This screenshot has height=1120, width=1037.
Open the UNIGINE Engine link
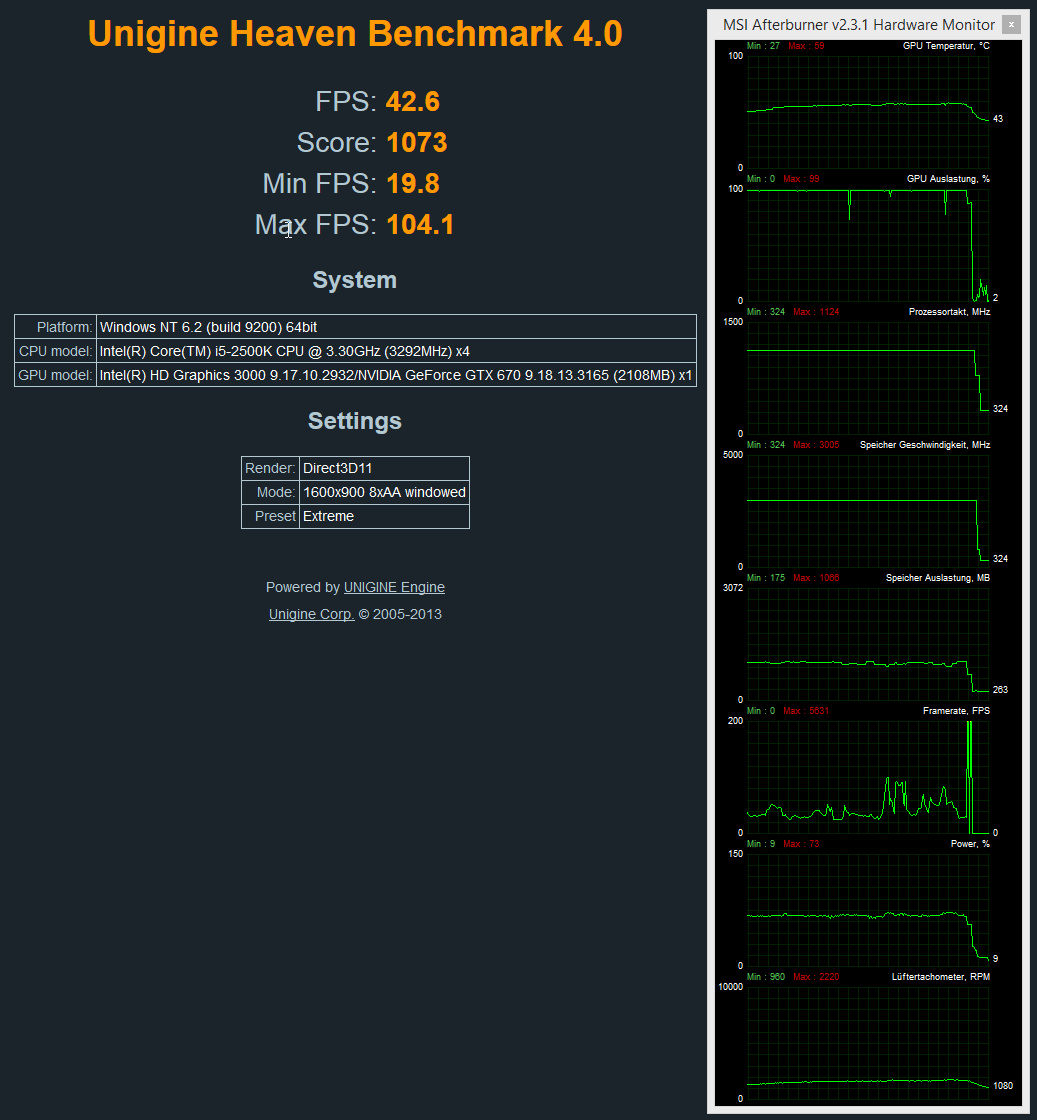pyautogui.click(x=394, y=587)
